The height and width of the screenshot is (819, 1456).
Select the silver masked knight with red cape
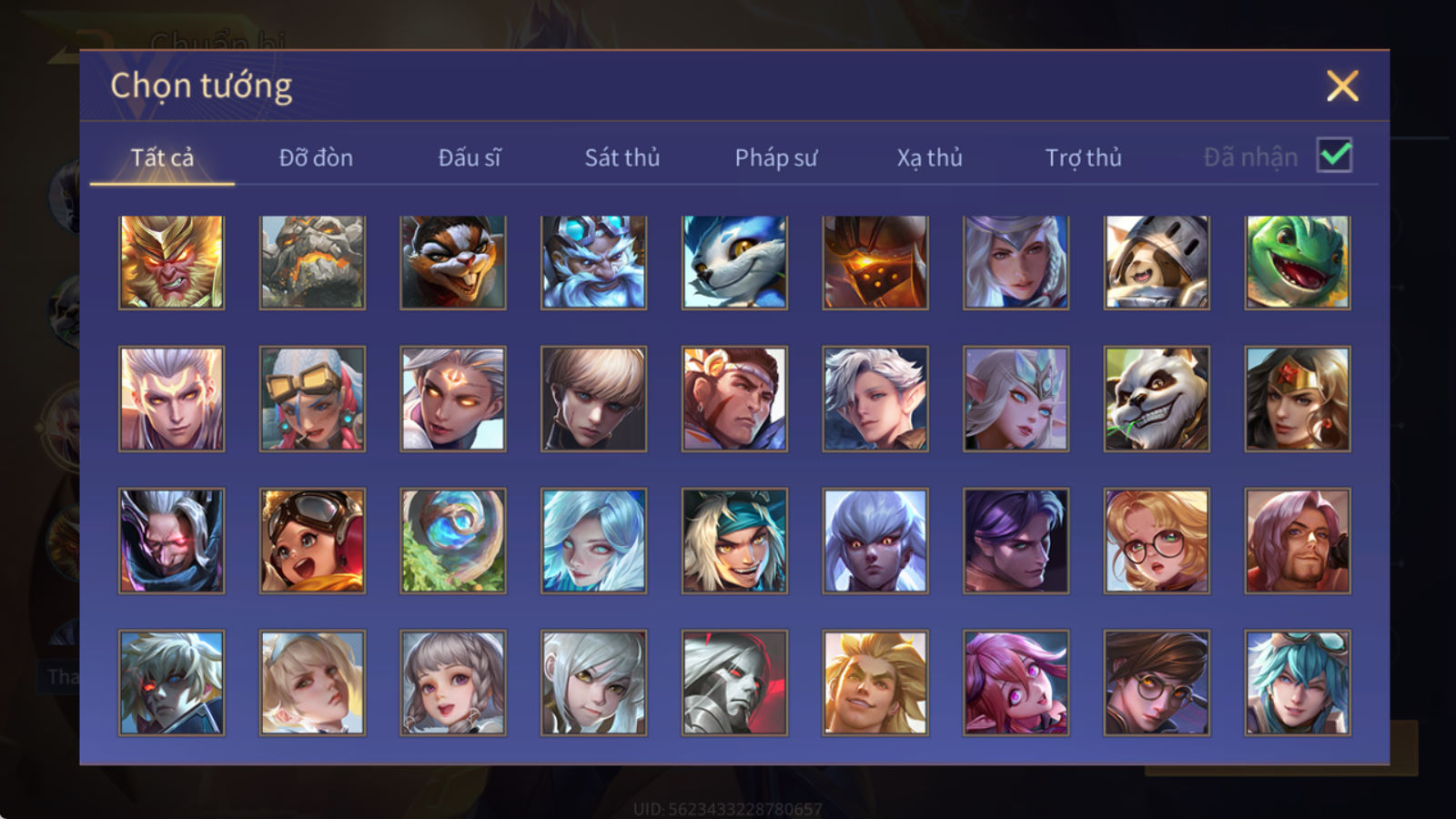pyautogui.click(x=734, y=682)
